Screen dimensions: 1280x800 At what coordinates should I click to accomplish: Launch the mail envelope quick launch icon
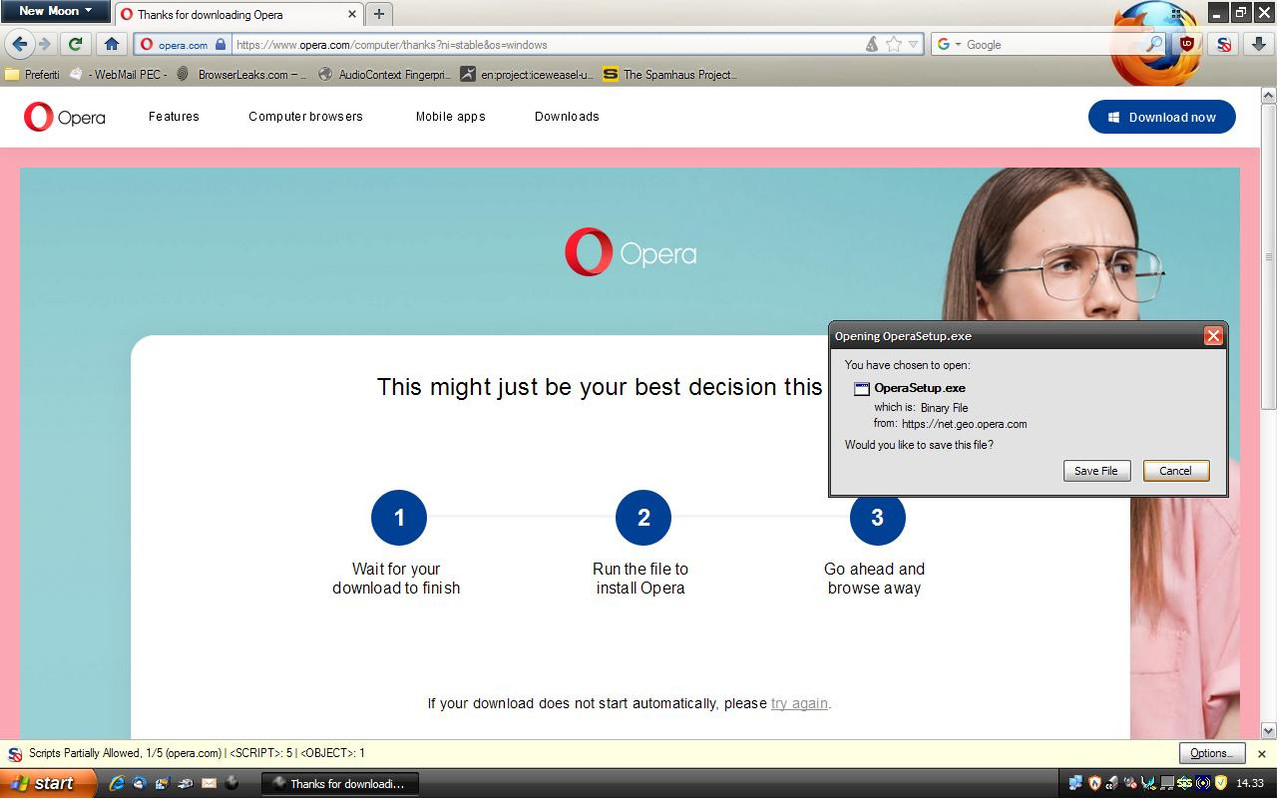pyautogui.click(x=209, y=784)
